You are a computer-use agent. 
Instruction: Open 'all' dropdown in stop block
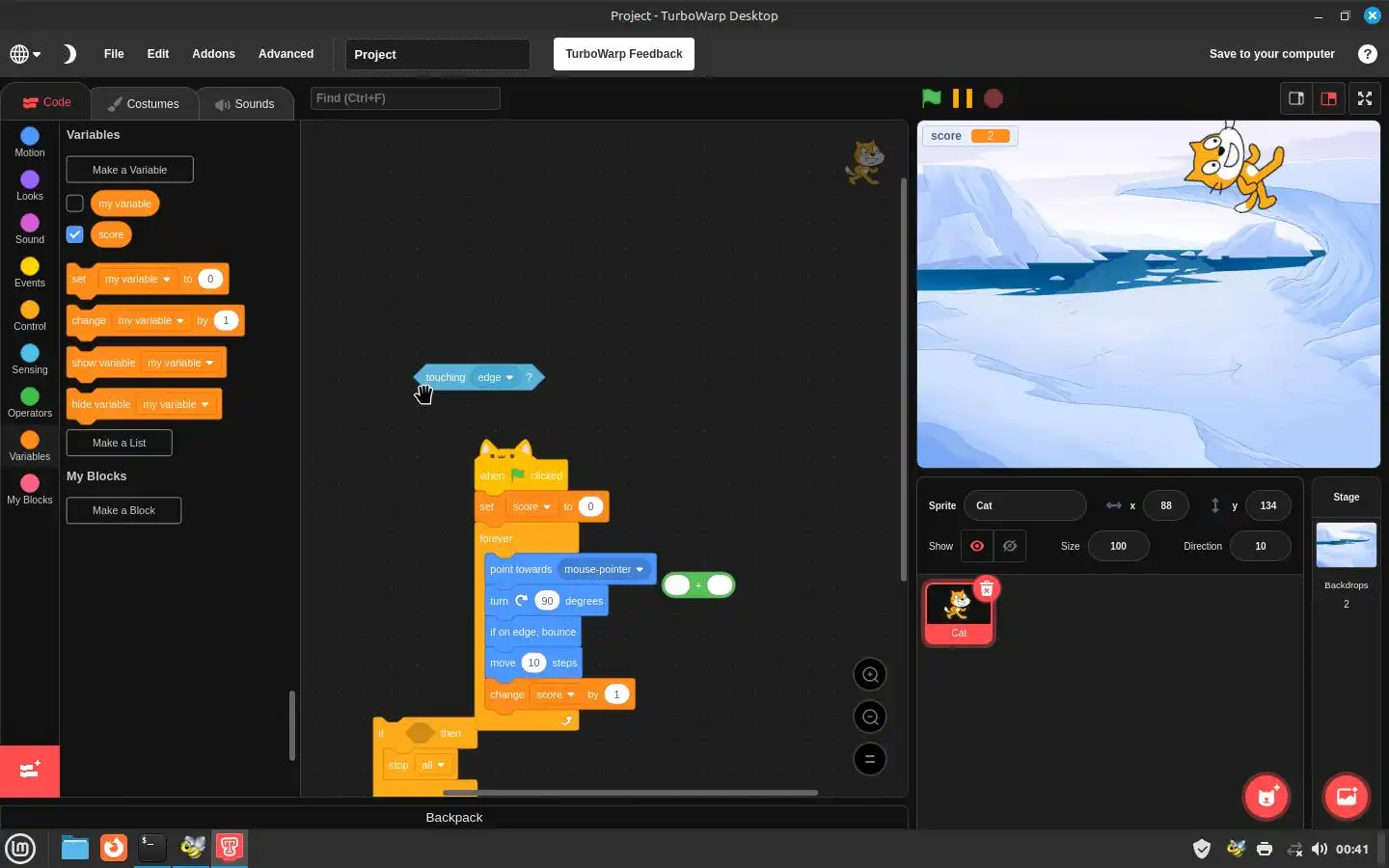[x=433, y=765]
